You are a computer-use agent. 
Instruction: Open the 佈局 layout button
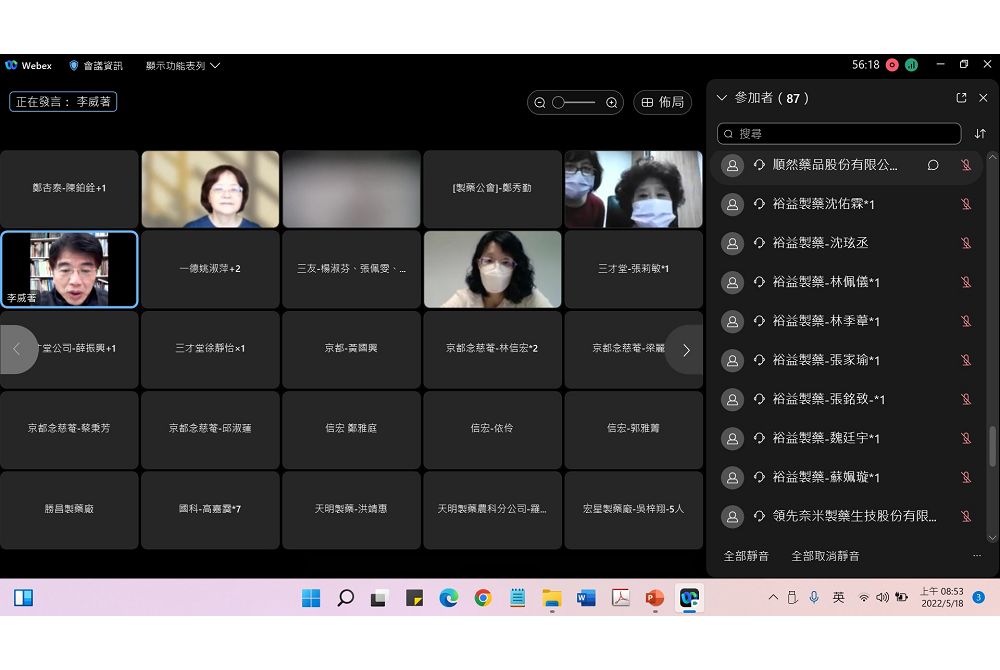click(x=663, y=102)
